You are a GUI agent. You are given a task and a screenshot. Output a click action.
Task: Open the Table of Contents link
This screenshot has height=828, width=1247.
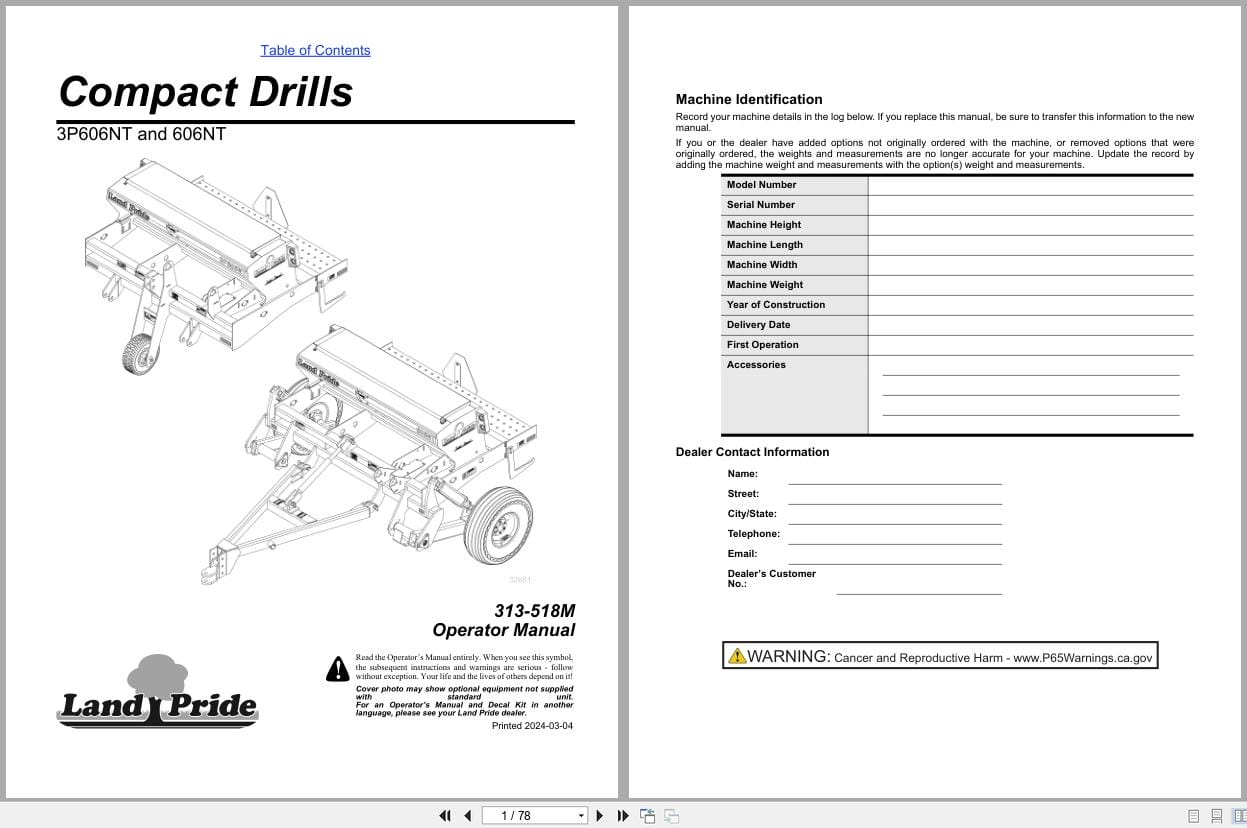coord(315,50)
